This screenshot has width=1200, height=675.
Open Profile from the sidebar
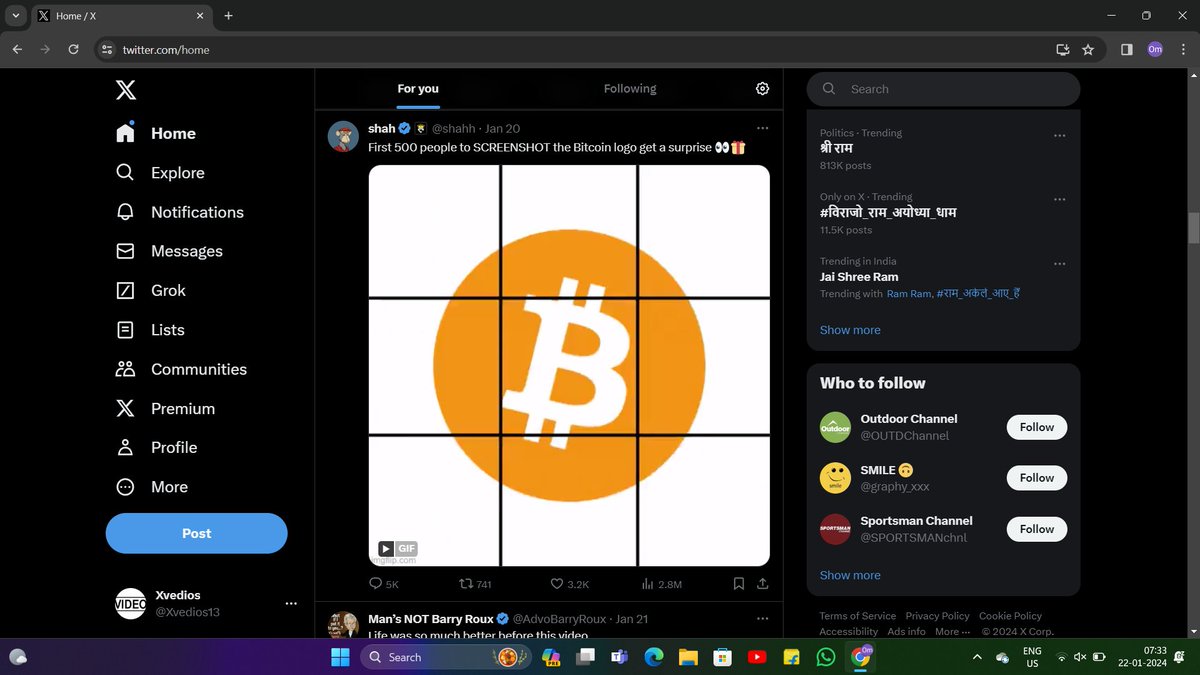pos(156,447)
